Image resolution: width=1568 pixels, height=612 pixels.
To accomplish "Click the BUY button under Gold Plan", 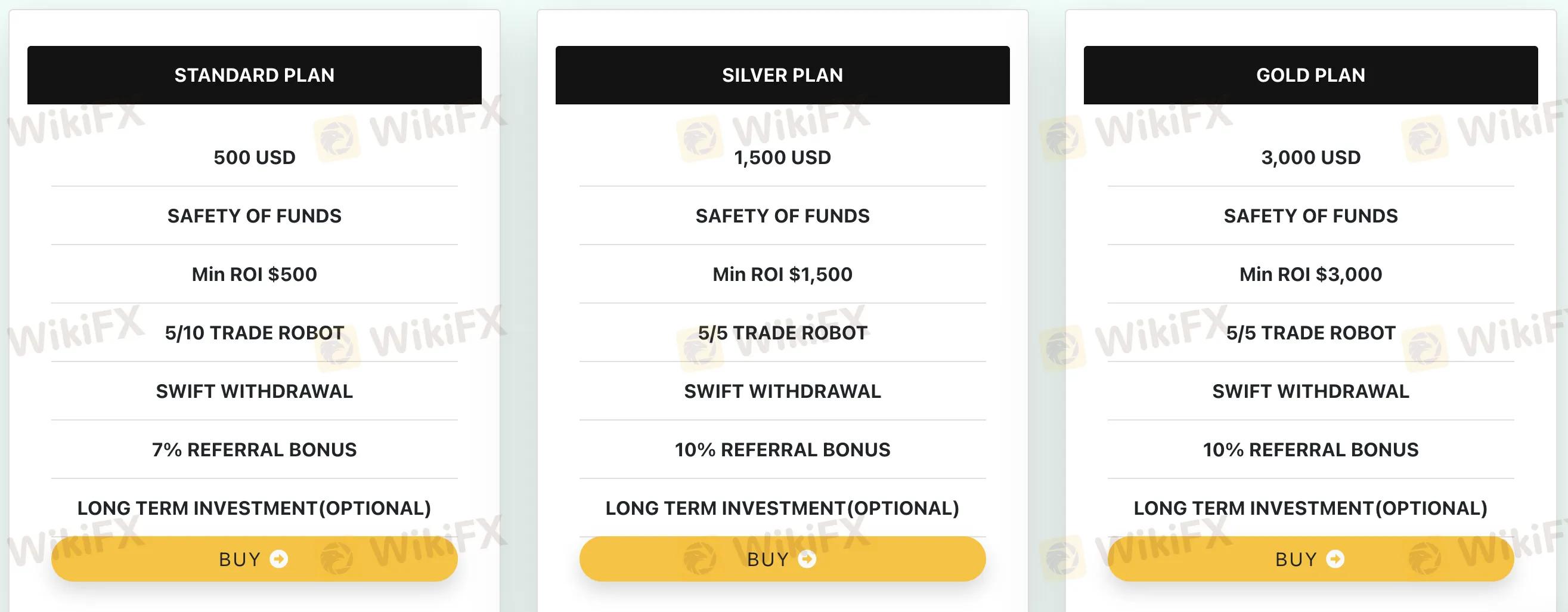I will pyautogui.click(x=1311, y=559).
